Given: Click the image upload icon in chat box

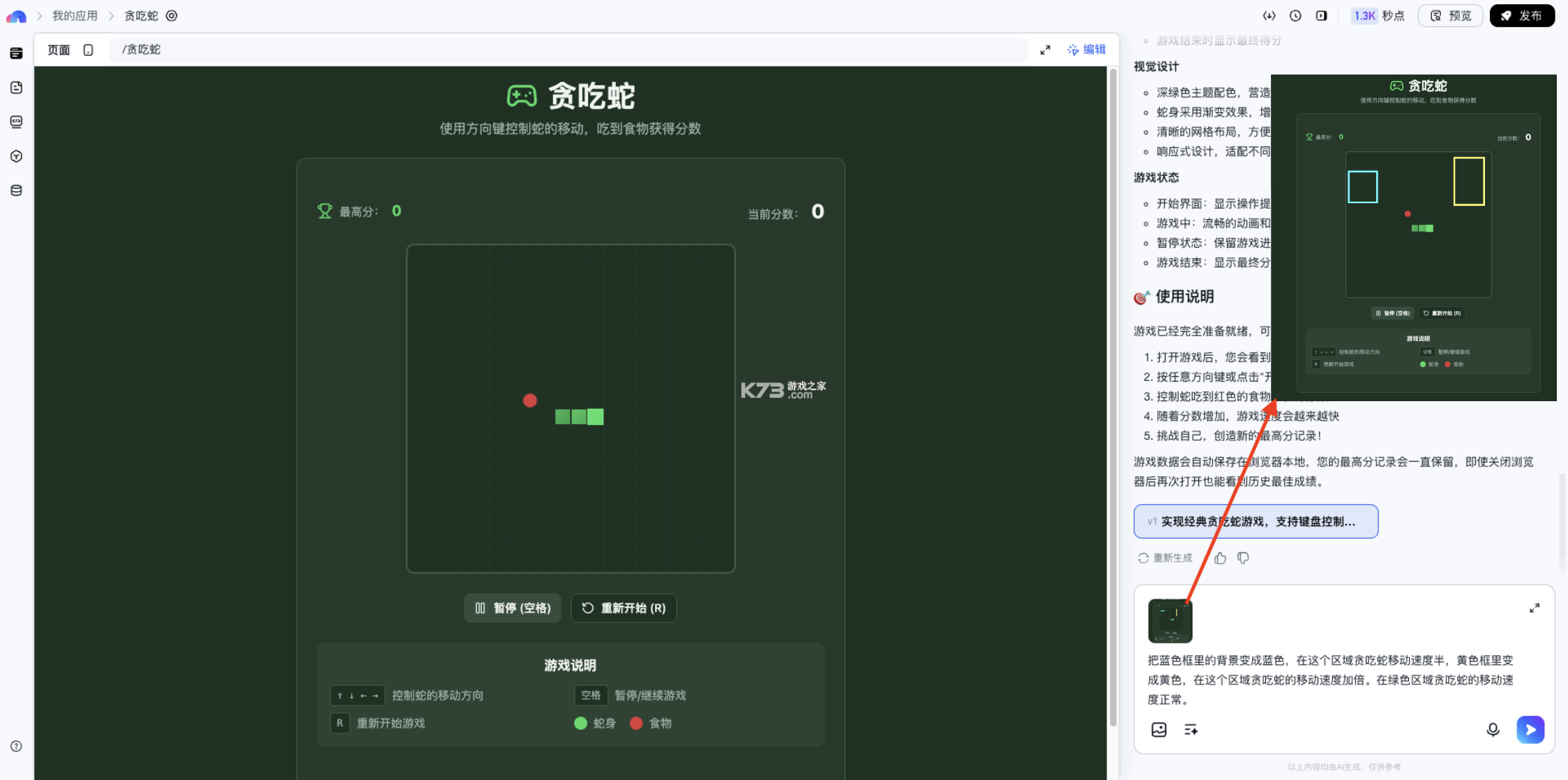Looking at the screenshot, I should [1159, 729].
